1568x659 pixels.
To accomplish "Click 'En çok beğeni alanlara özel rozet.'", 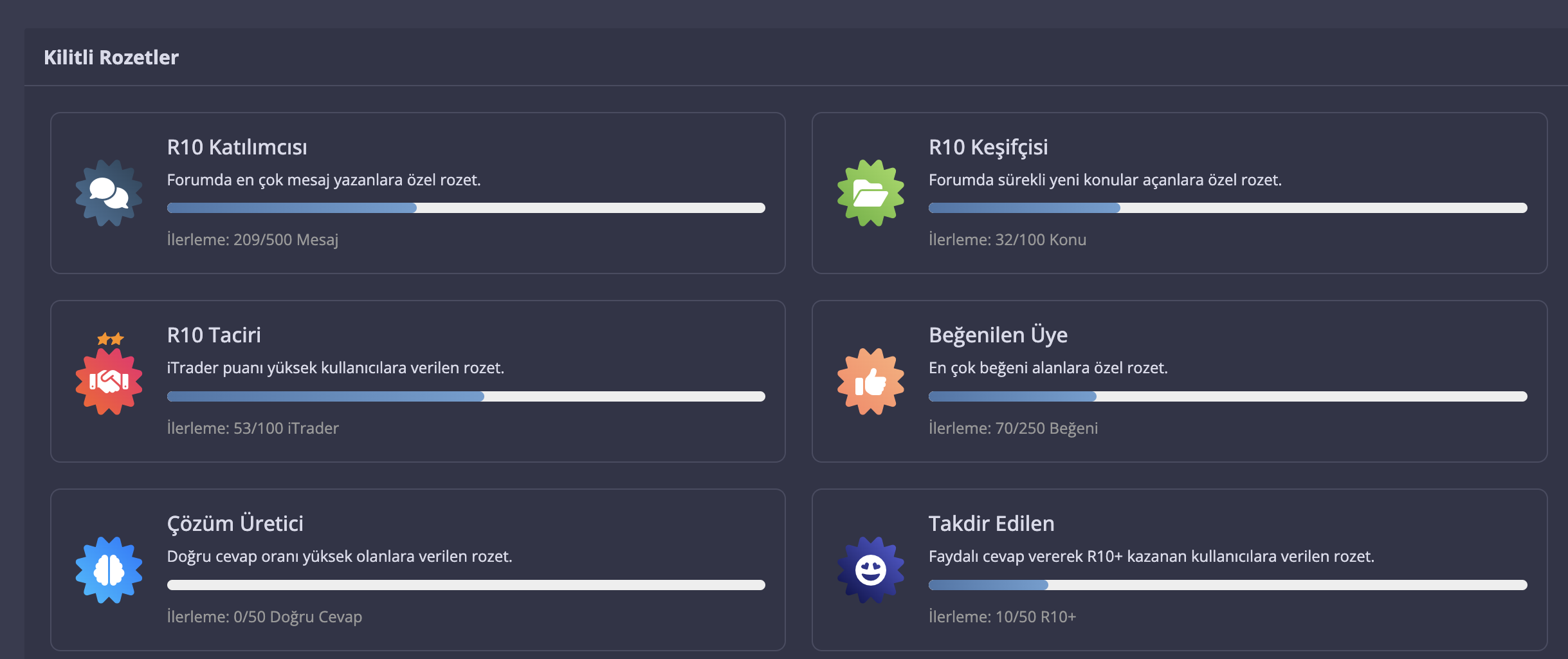I will pyautogui.click(x=1048, y=368).
